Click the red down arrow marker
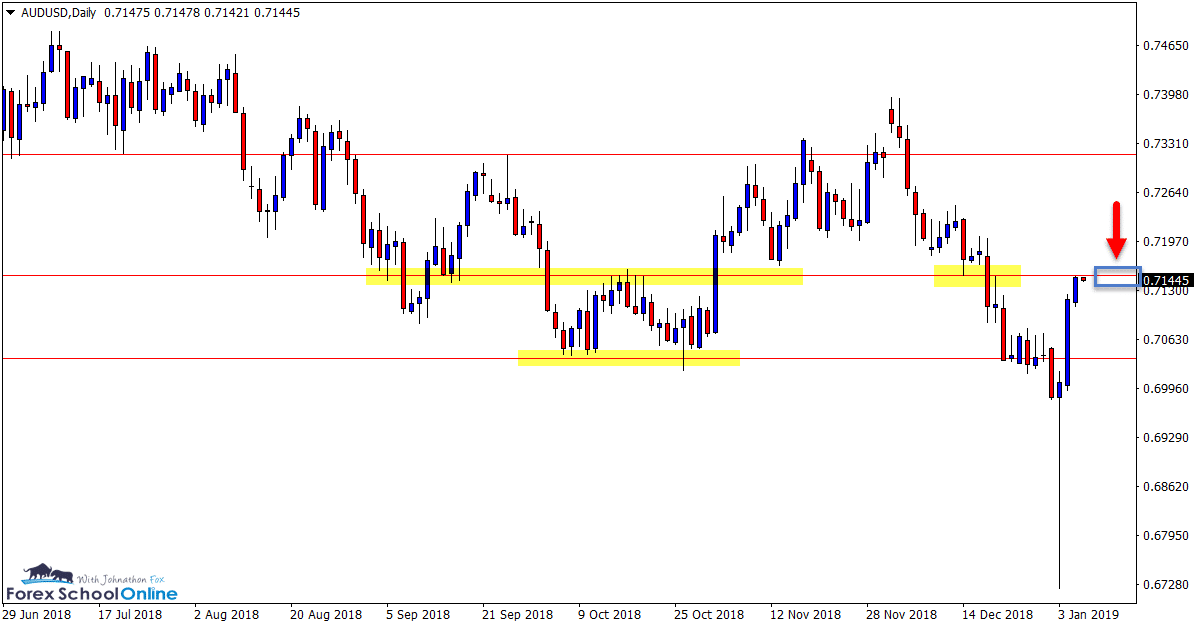Viewport: 1200px width, 627px height. point(1117,231)
